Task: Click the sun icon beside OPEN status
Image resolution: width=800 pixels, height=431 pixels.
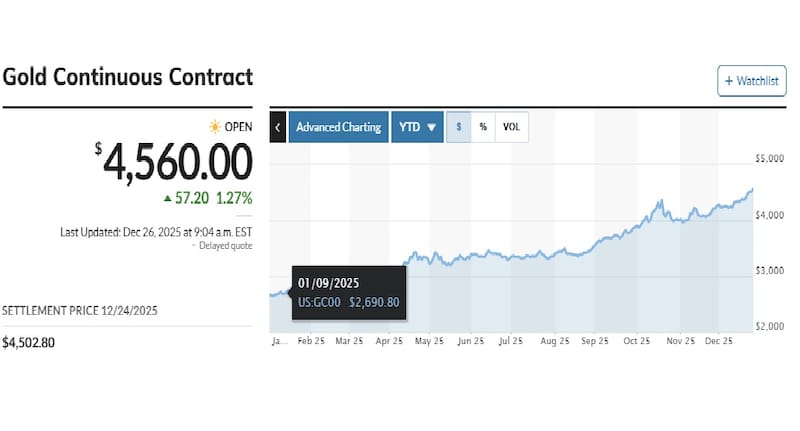Action: 214,127
